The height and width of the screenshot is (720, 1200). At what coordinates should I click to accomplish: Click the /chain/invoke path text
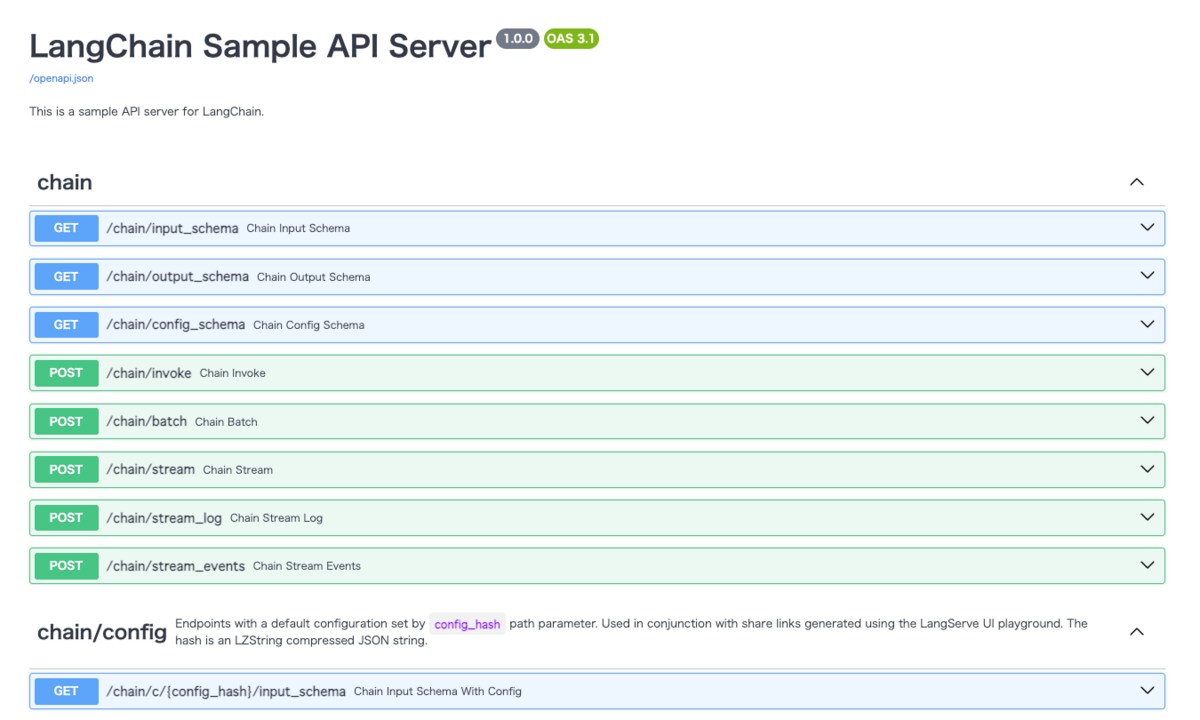[148, 372]
